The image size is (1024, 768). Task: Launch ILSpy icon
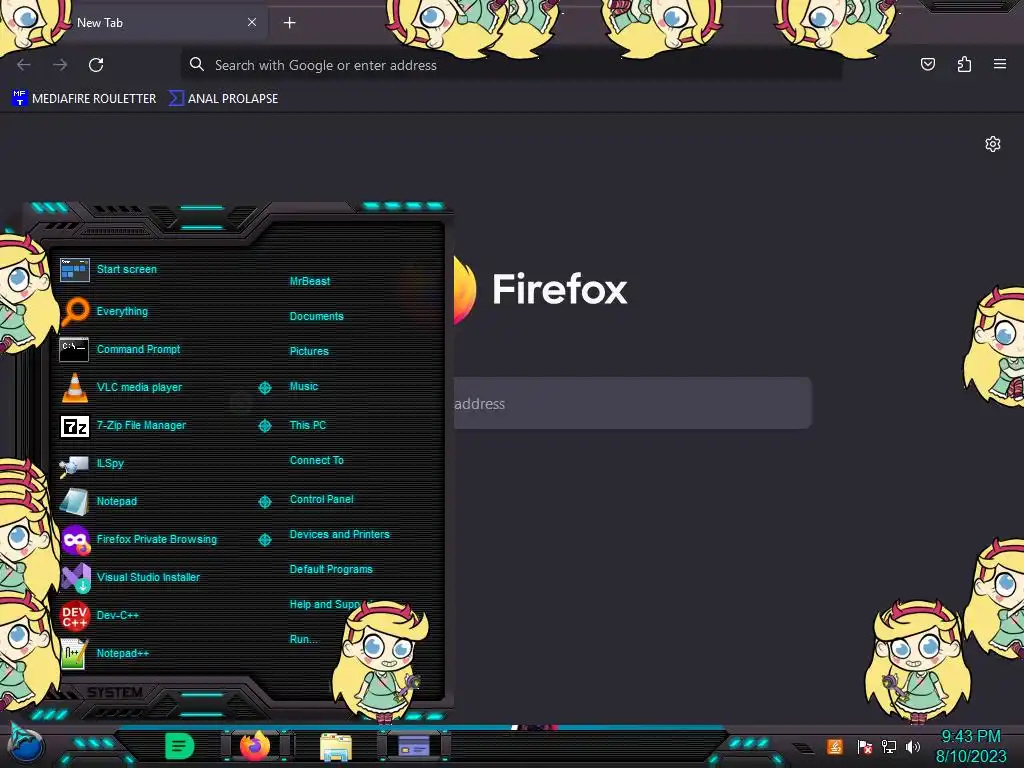(74, 464)
